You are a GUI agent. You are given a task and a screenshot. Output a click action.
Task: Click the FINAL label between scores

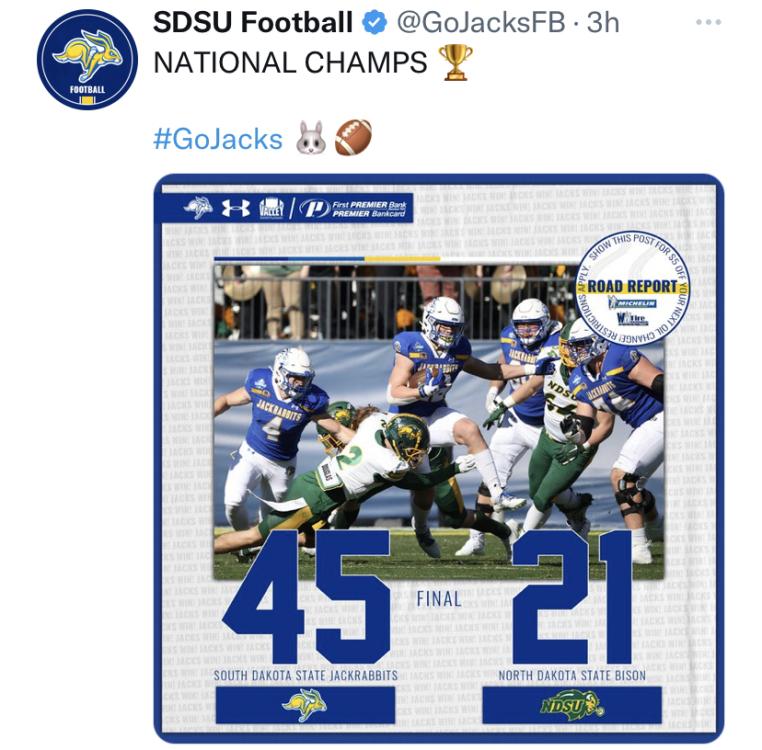(x=439, y=598)
